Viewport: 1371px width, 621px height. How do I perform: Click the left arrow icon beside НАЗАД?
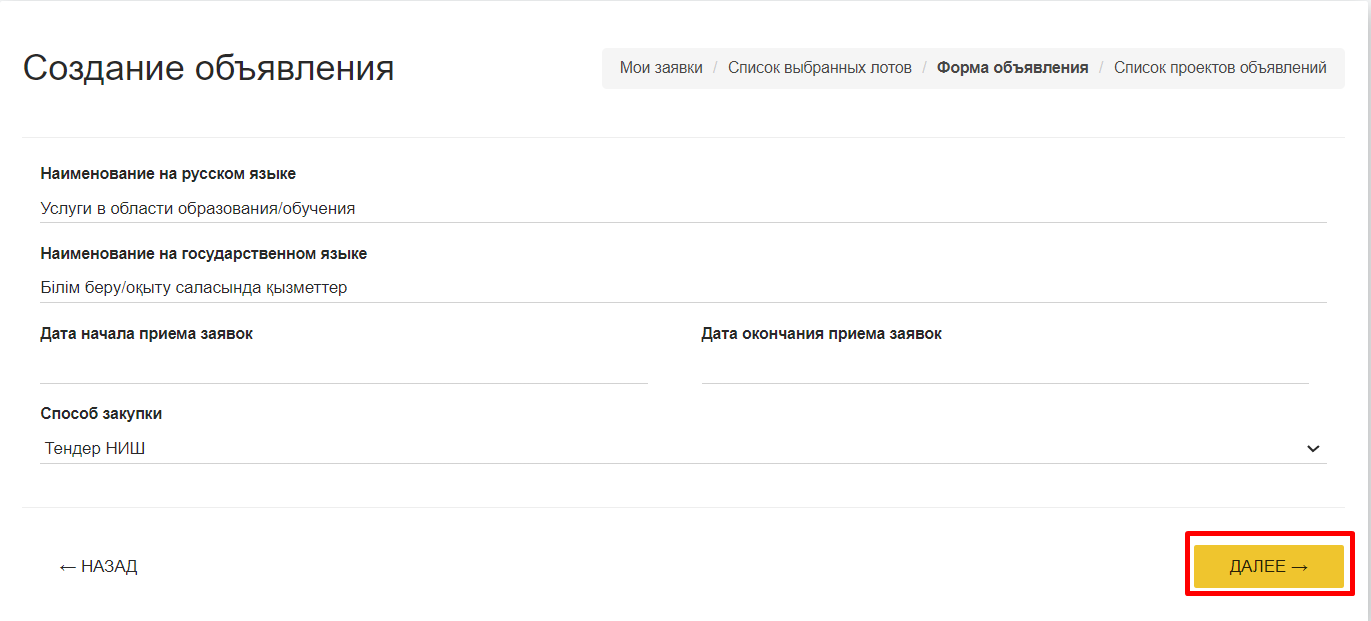(x=68, y=567)
